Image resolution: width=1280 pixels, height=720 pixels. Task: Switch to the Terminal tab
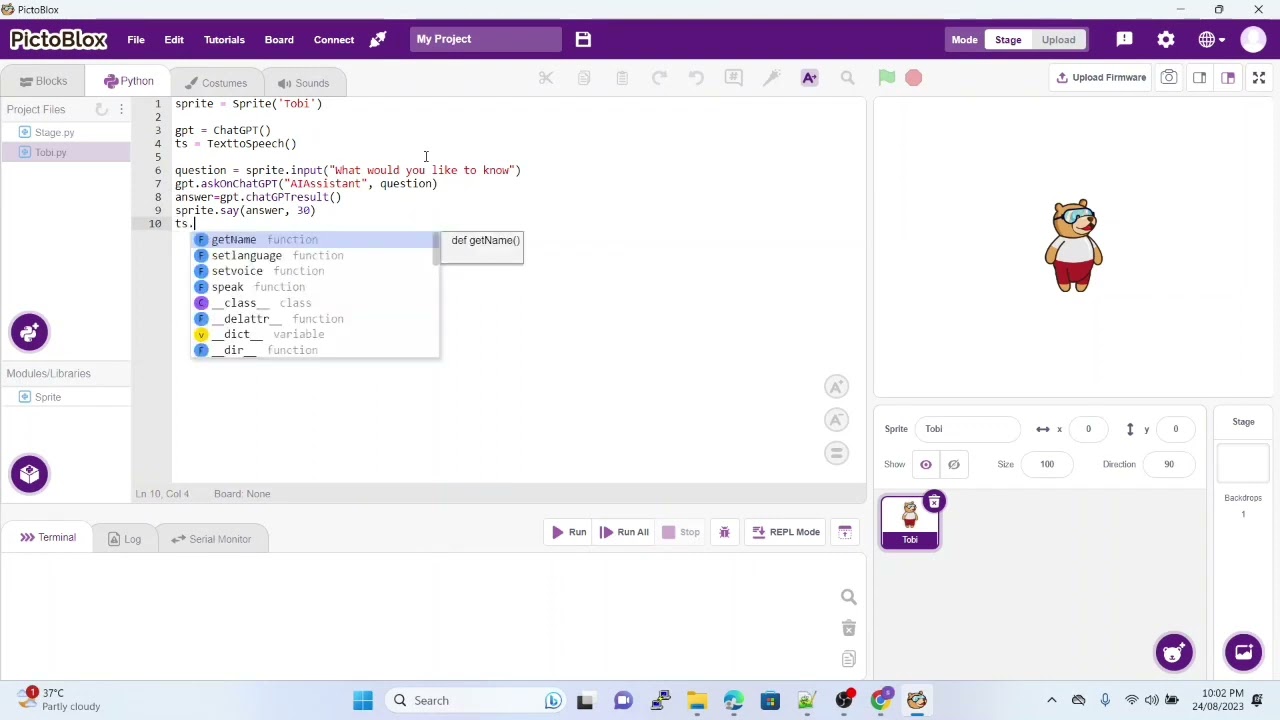(x=48, y=538)
